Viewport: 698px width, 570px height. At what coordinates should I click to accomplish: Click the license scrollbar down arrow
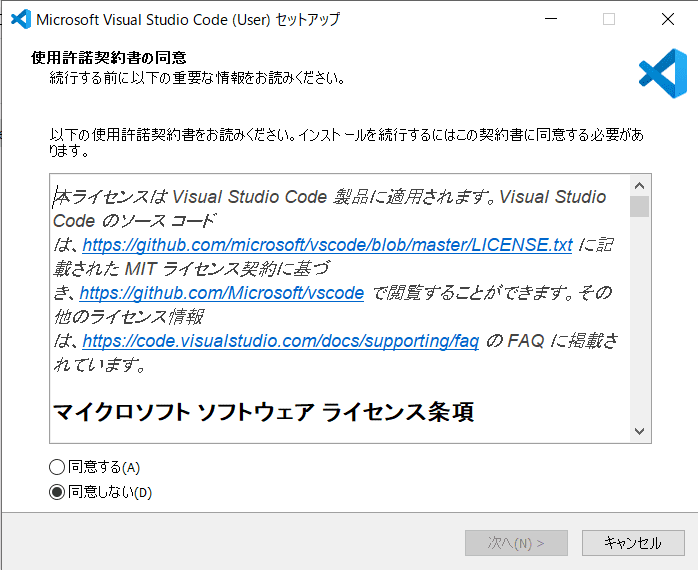click(640, 430)
